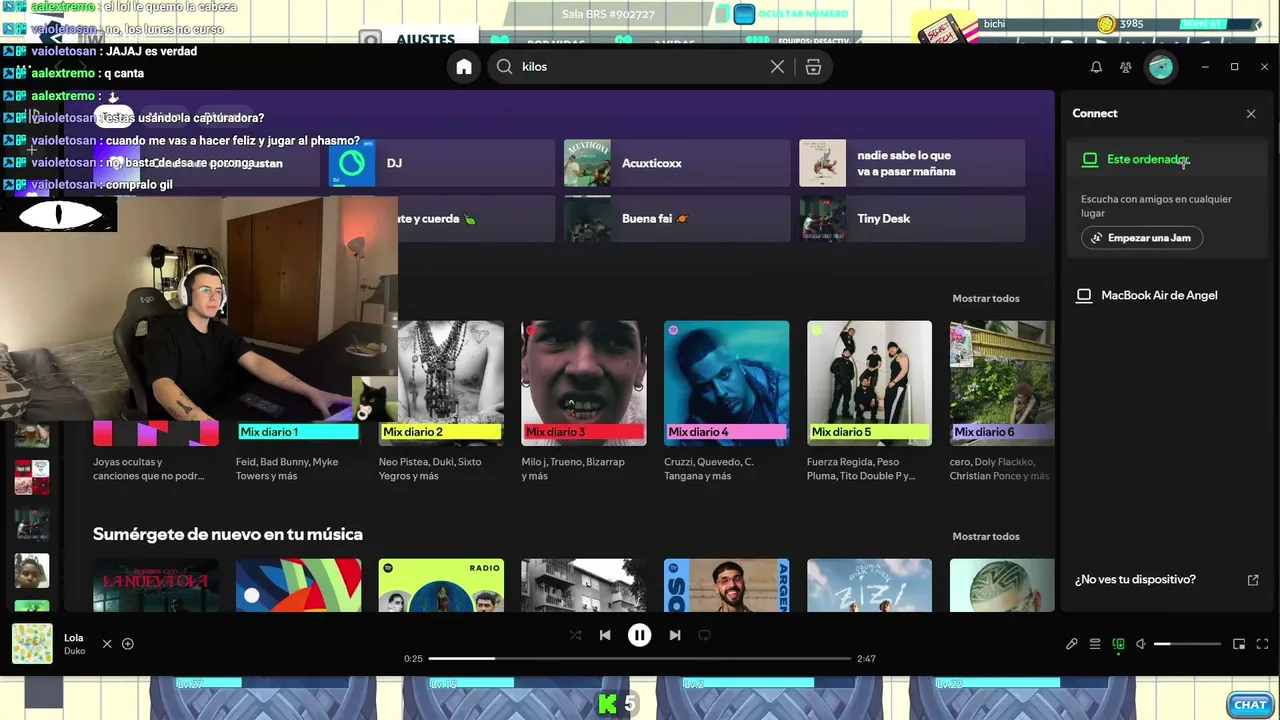Viewport: 1280px width, 720px height.
Task: Open Friend Activity icon
Action: point(1126,67)
